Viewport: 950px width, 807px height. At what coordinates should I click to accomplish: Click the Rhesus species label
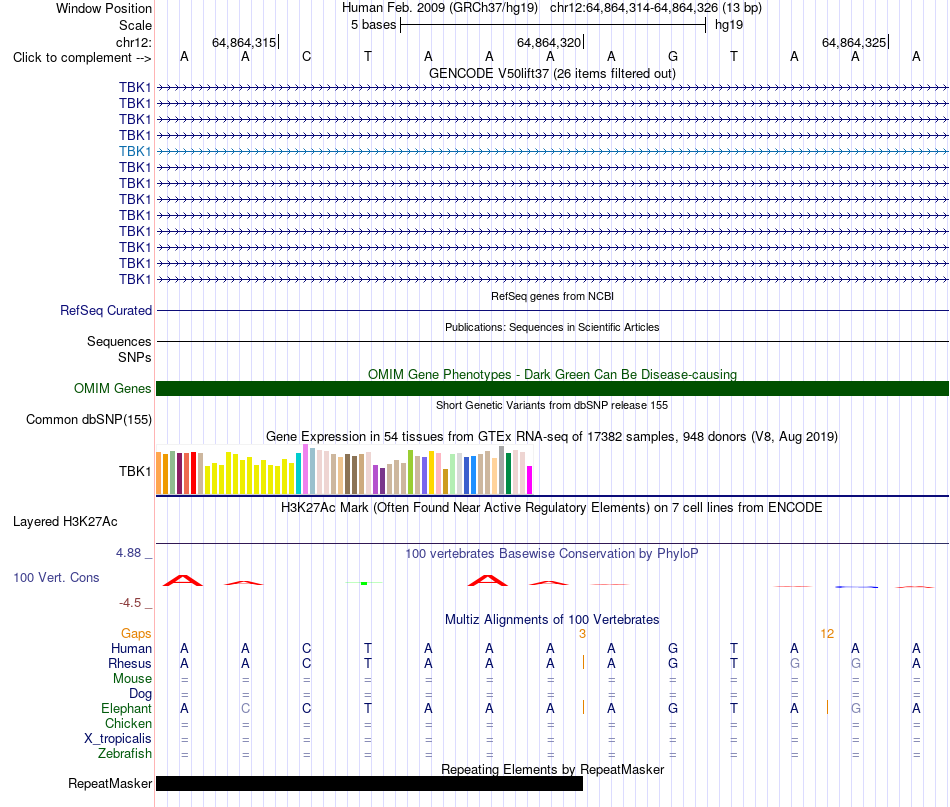(130, 663)
